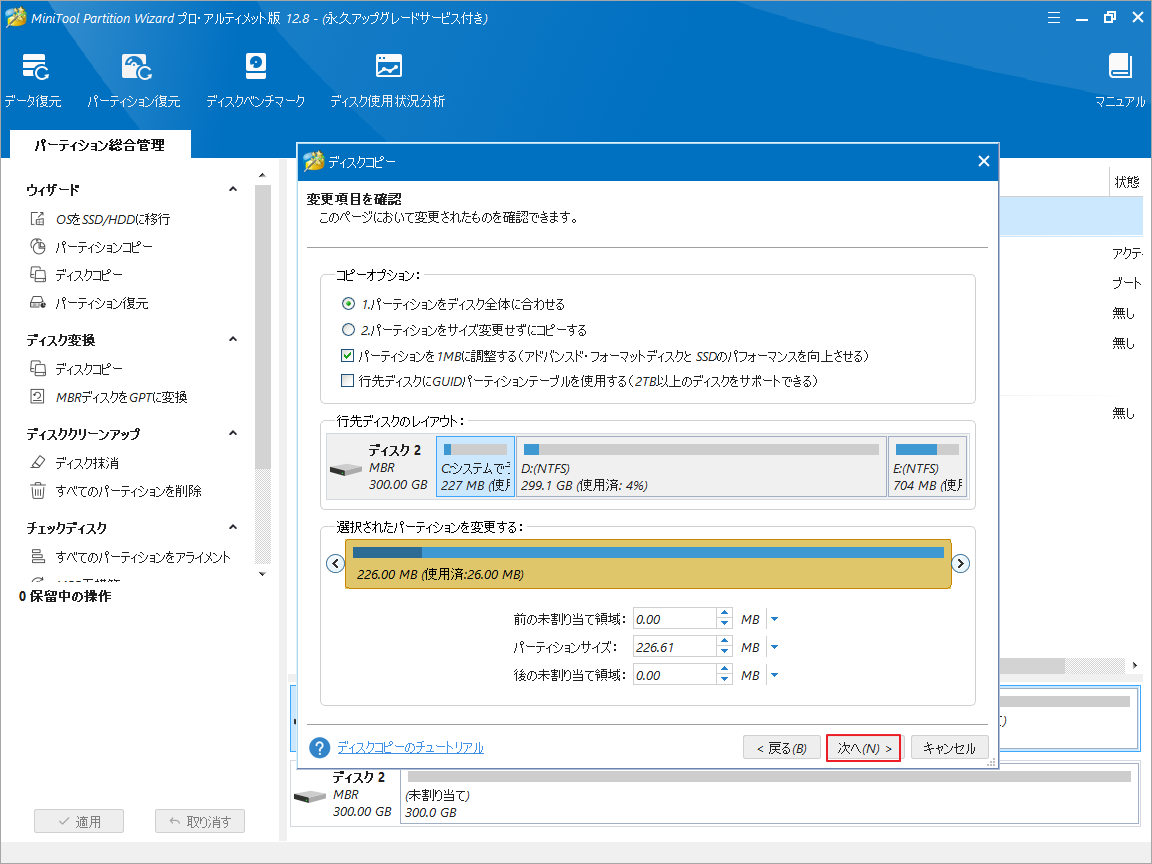Click the left arrow beside partition bar
The width and height of the screenshot is (1152, 864).
pyautogui.click(x=335, y=564)
